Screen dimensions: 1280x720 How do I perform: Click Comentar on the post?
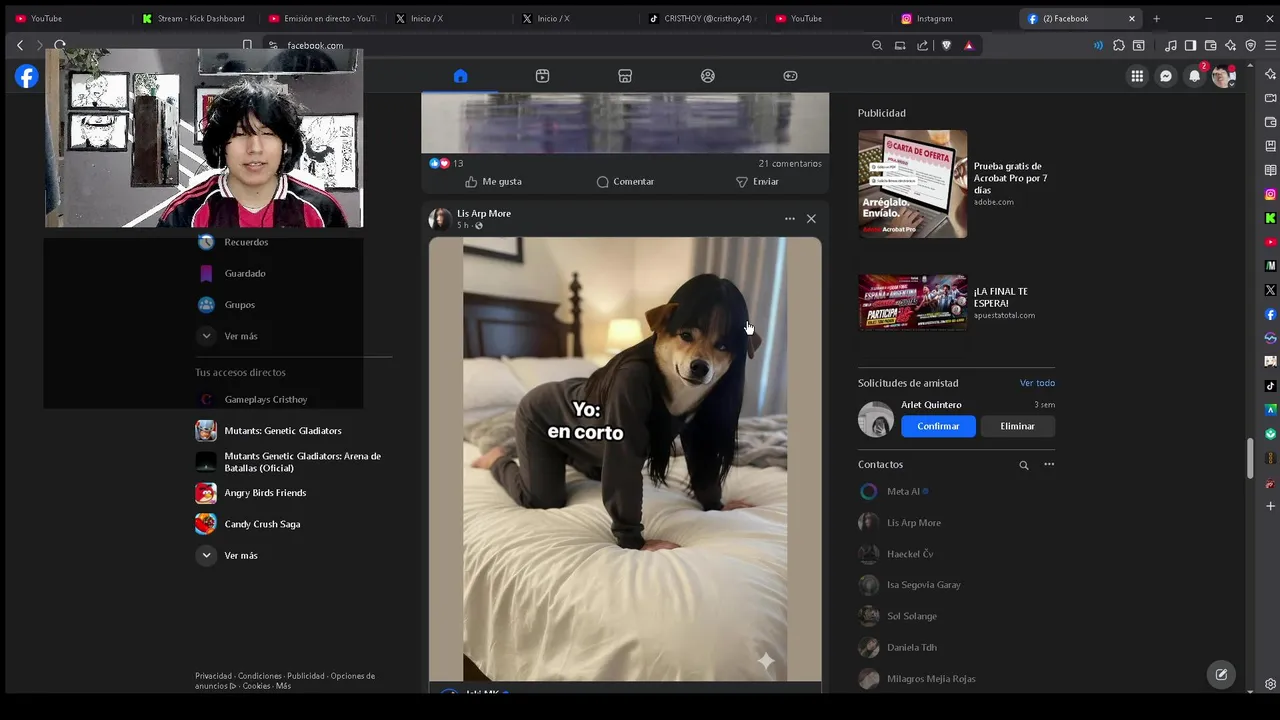tap(625, 182)
